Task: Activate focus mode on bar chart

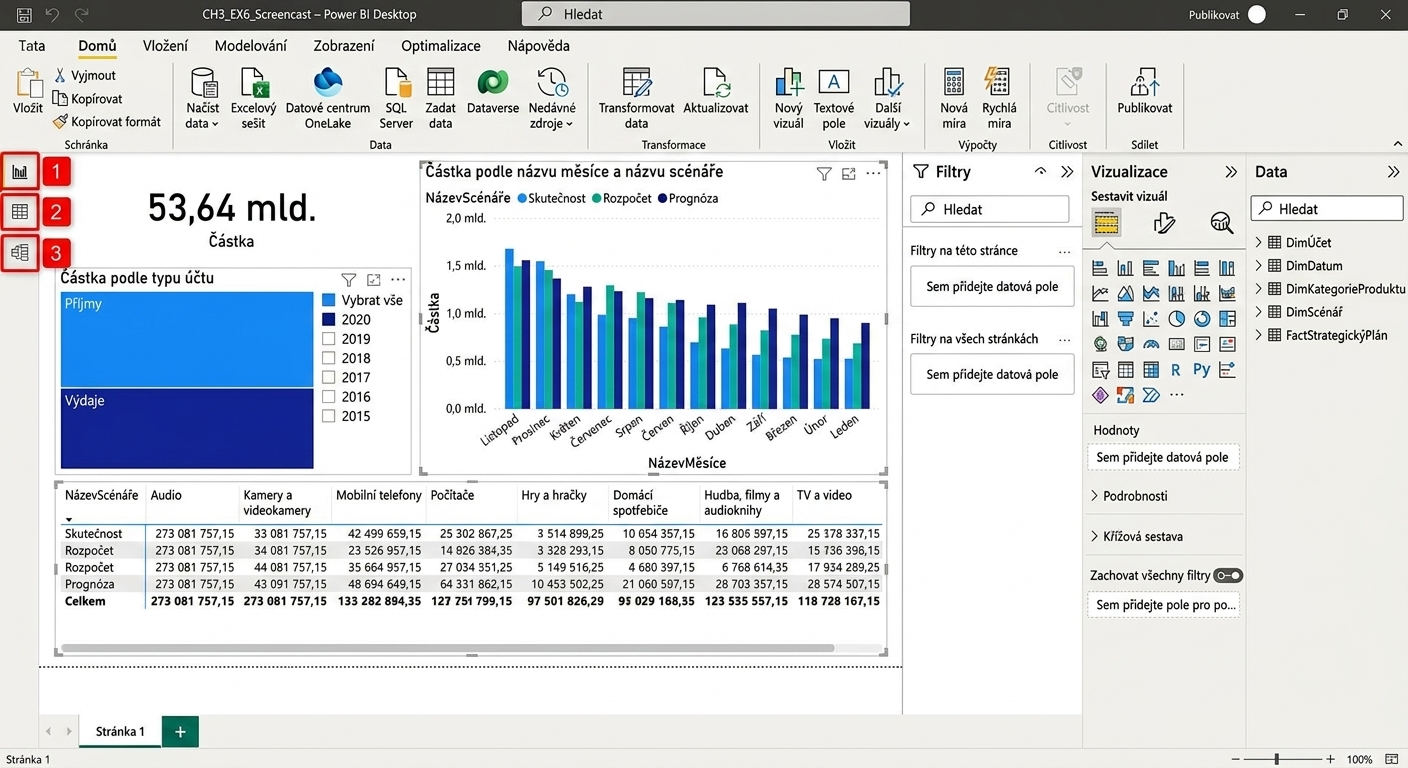Action: point(849,174)
